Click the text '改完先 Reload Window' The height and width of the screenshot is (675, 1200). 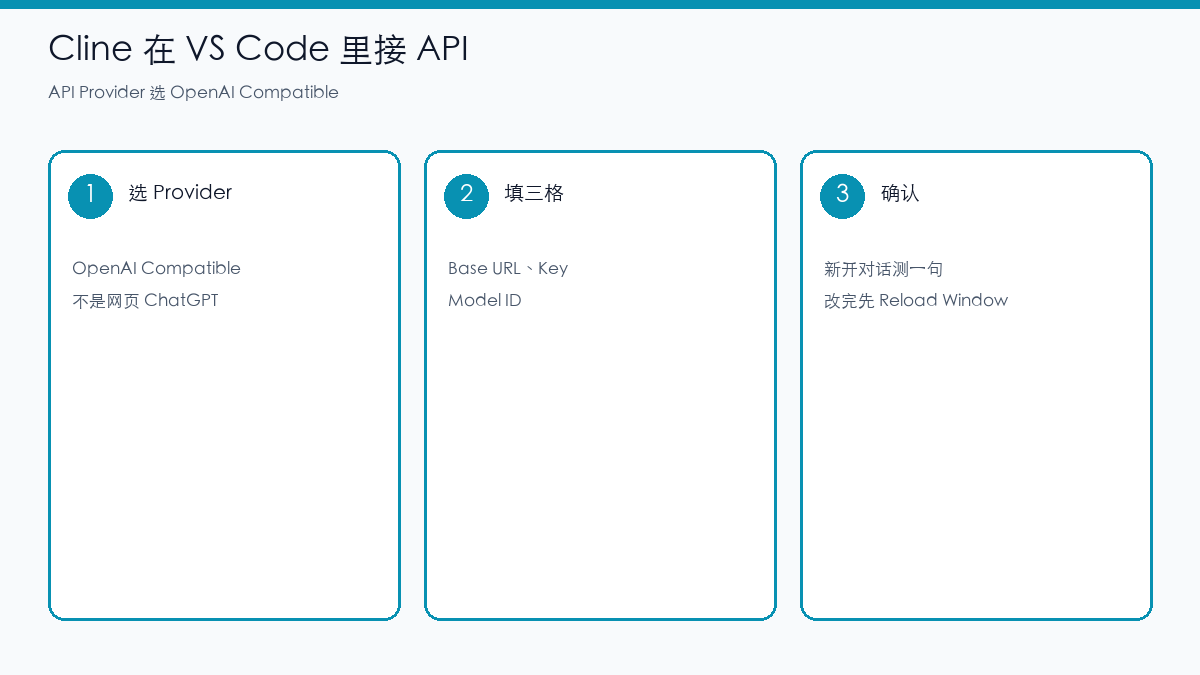coord(916,300)
